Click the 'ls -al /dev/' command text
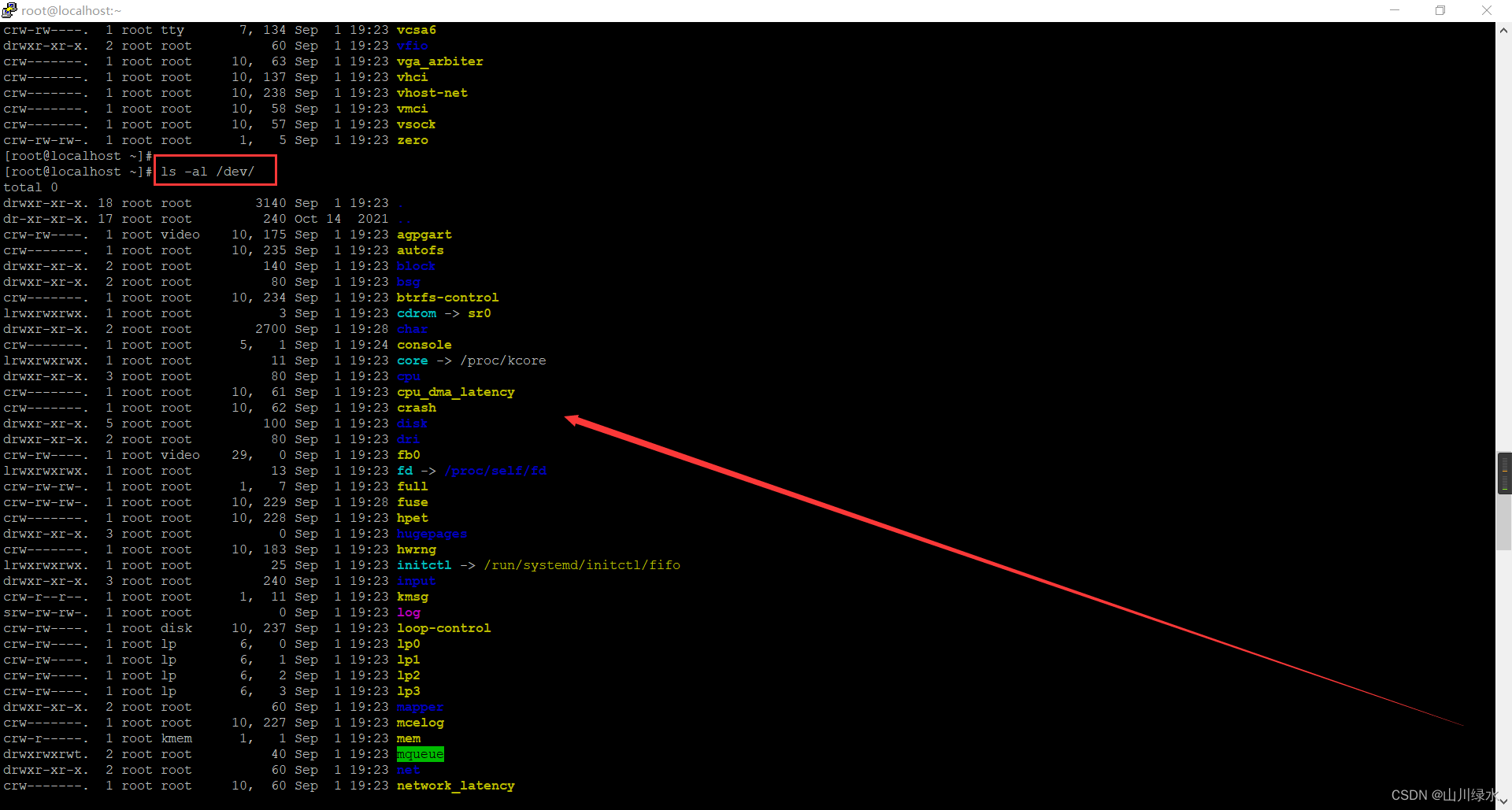 (x=208, y=172)
